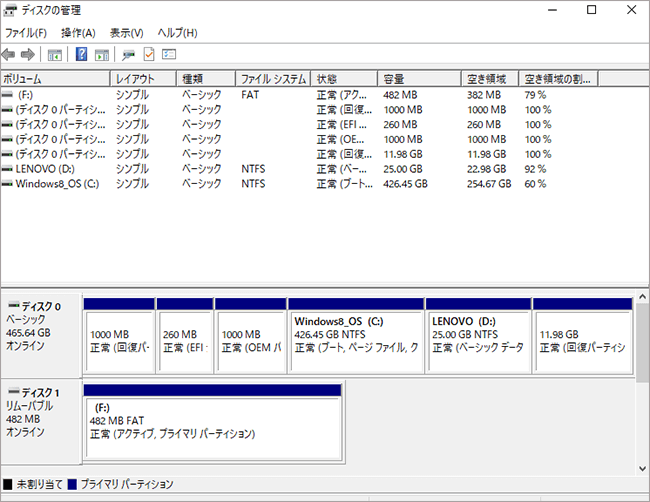
Task: Select the (F:) 482 MB FAT partition block
Action: [213, 422]
